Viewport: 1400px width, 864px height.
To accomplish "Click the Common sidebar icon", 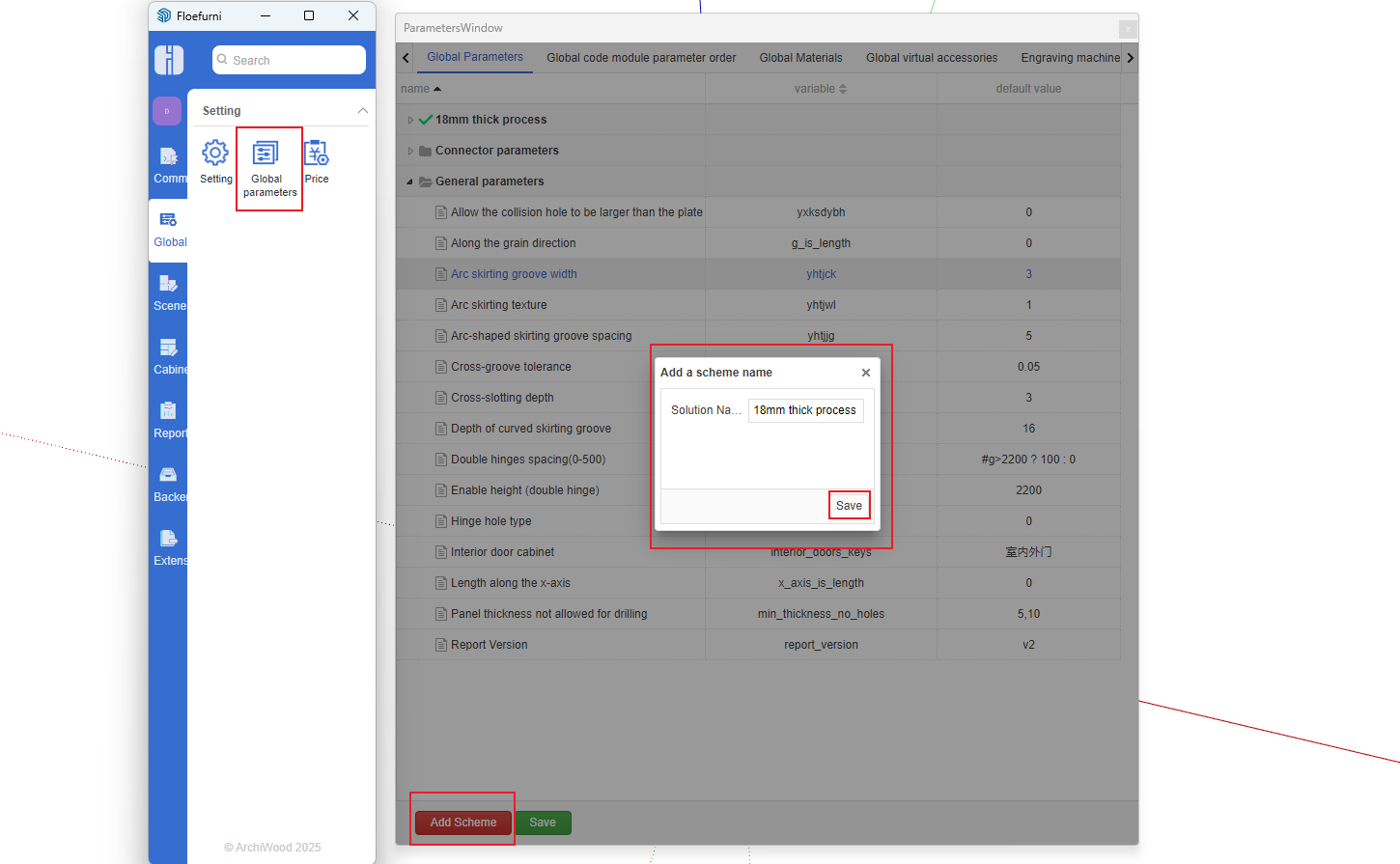I will click(168, 157).
